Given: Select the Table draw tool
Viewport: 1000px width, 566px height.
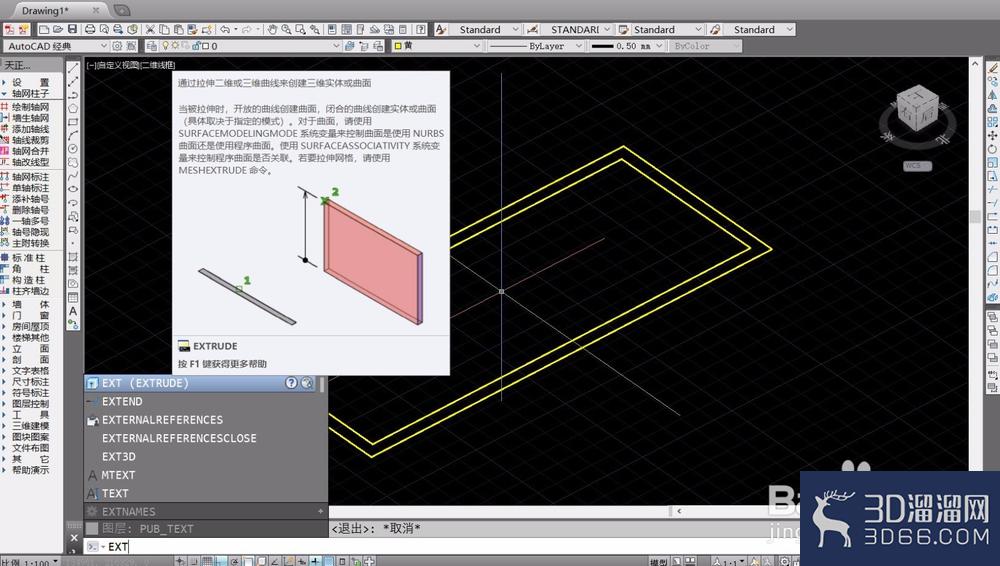Looking at the screenshot, I should tap(73, 297).
